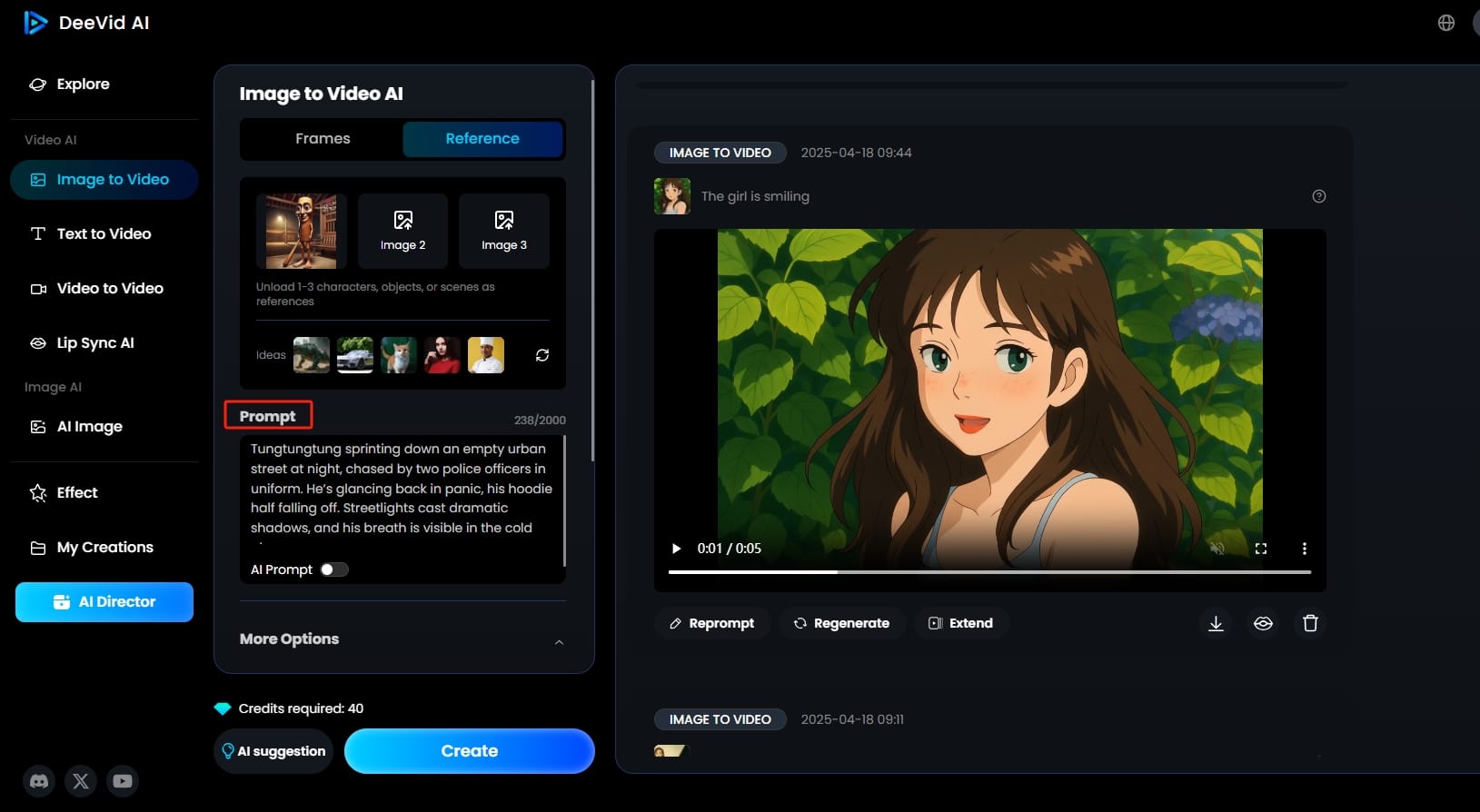This screenshot has width=1480, height=812.
Task: Click the Reprompt button
Action: [x=712, y=623]
